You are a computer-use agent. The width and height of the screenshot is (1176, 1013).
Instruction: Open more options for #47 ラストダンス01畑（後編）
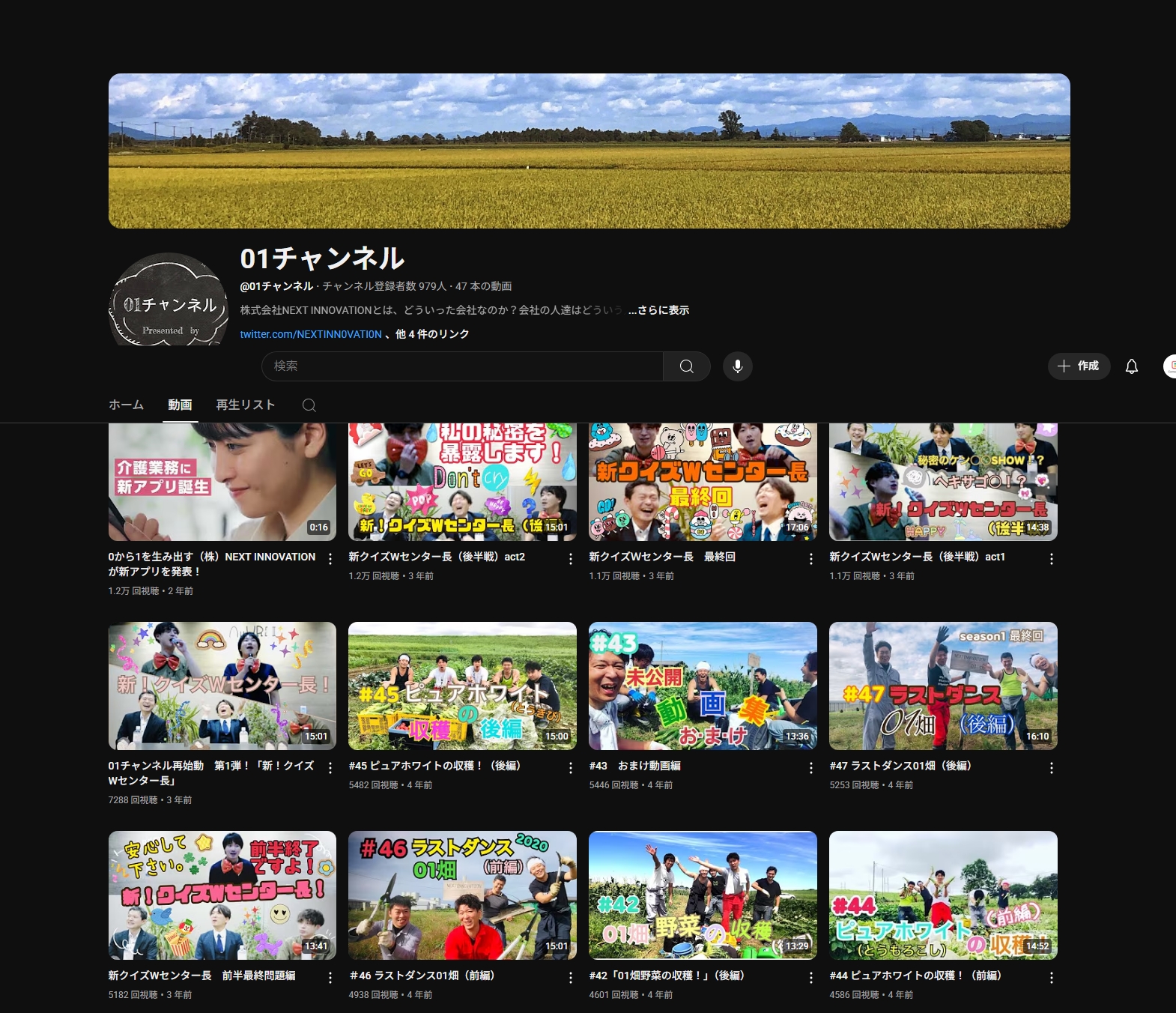(1052, 768)
